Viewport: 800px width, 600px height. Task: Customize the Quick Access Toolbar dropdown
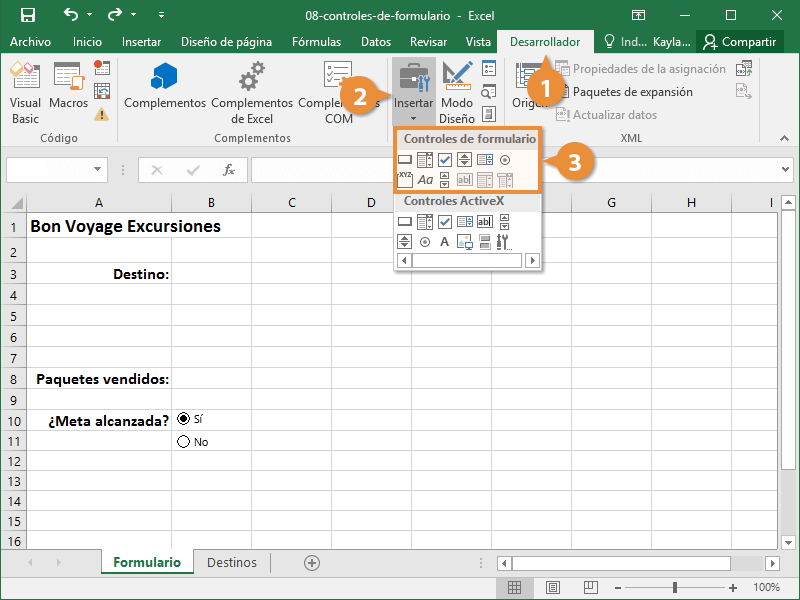161,15
